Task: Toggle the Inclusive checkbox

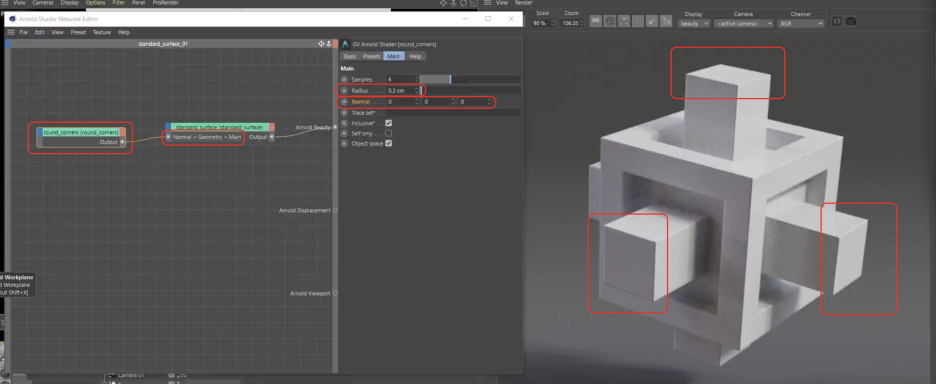Action: click(x=389, y=123)
